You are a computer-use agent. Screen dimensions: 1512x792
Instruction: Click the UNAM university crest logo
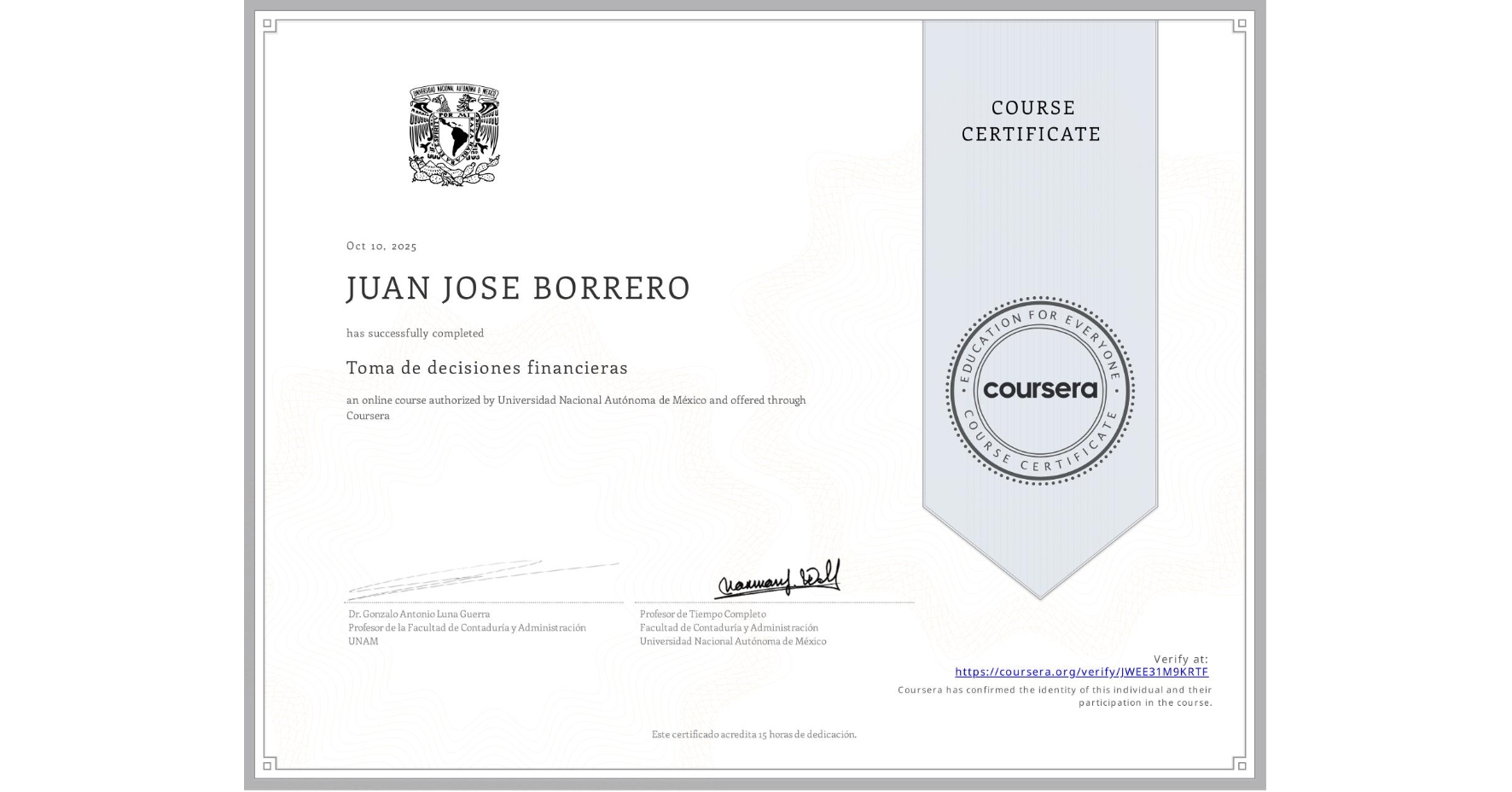click(x=454, y=135)
